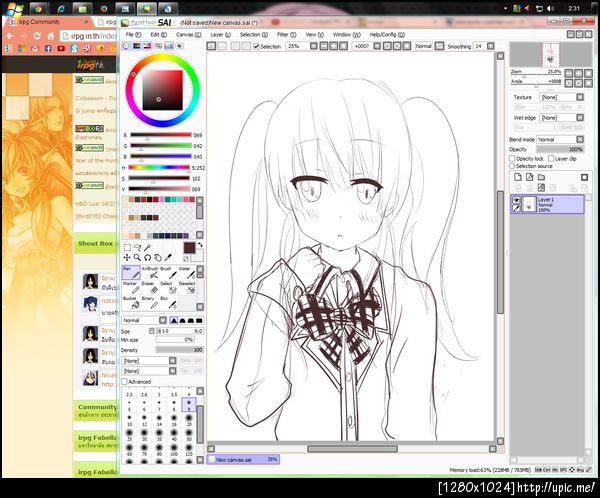Create a new normal layer
Image resolution: width=600 pixels, height=498 pixels.
[518, 177]
